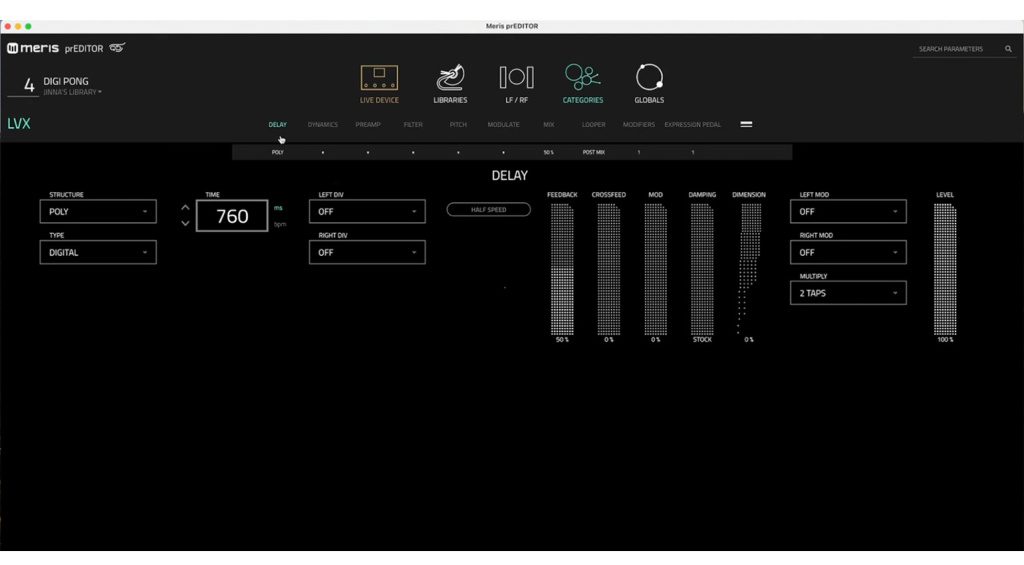Screen dimensions: 1024x565
Task: Click the POST MIX summary value under Looper
Action: [594, 152]
